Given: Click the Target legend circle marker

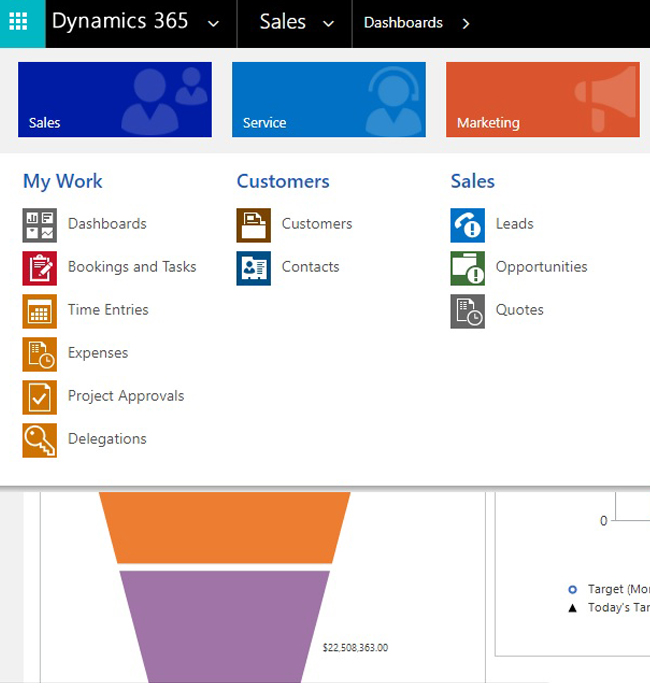Looking at the screenshot, I should 572,590.
